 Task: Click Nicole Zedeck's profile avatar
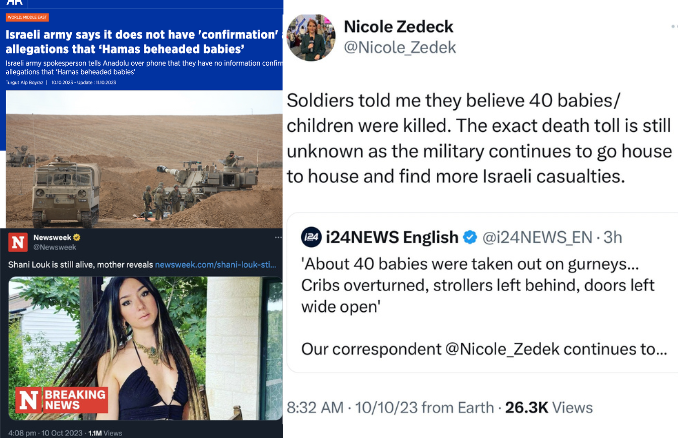(x=311, y=36)
